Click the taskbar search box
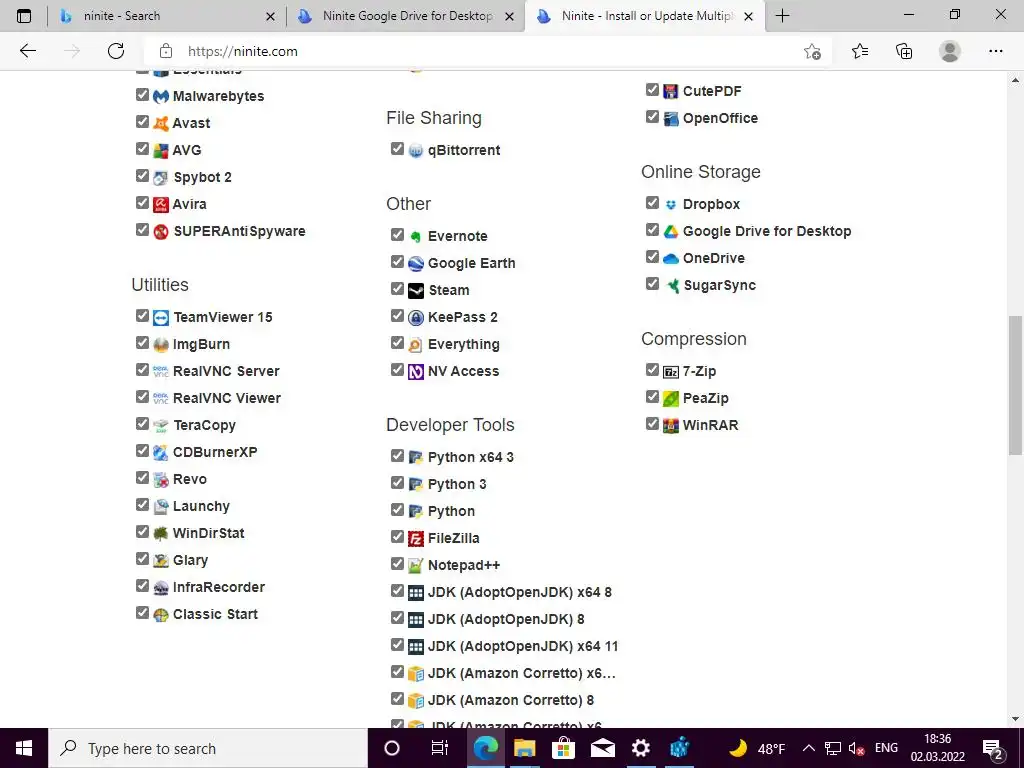Image resolution: width=1024 pixels, height=768 pixels. pos(208,748)
